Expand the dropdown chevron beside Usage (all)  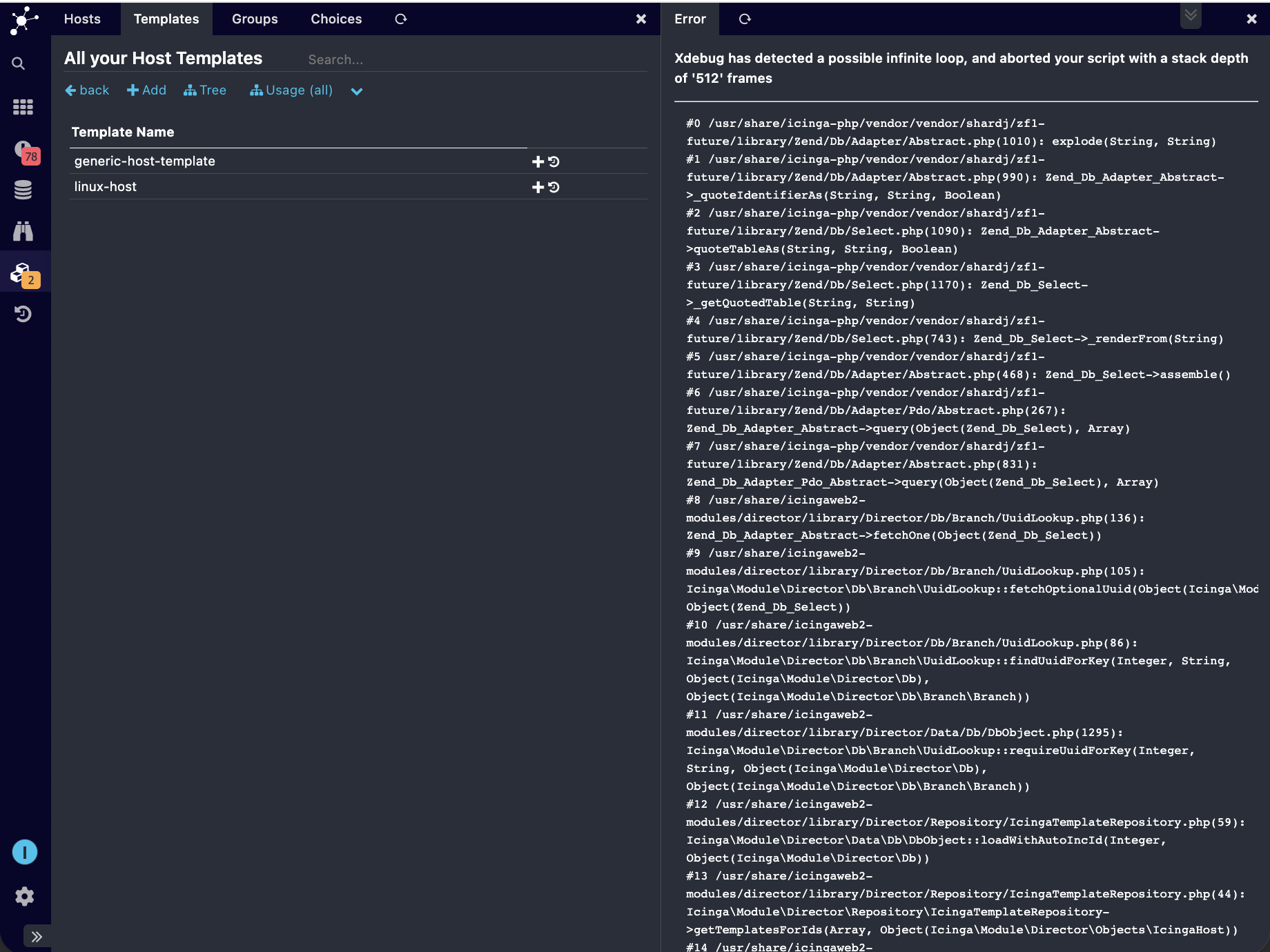tap(356, 91)
